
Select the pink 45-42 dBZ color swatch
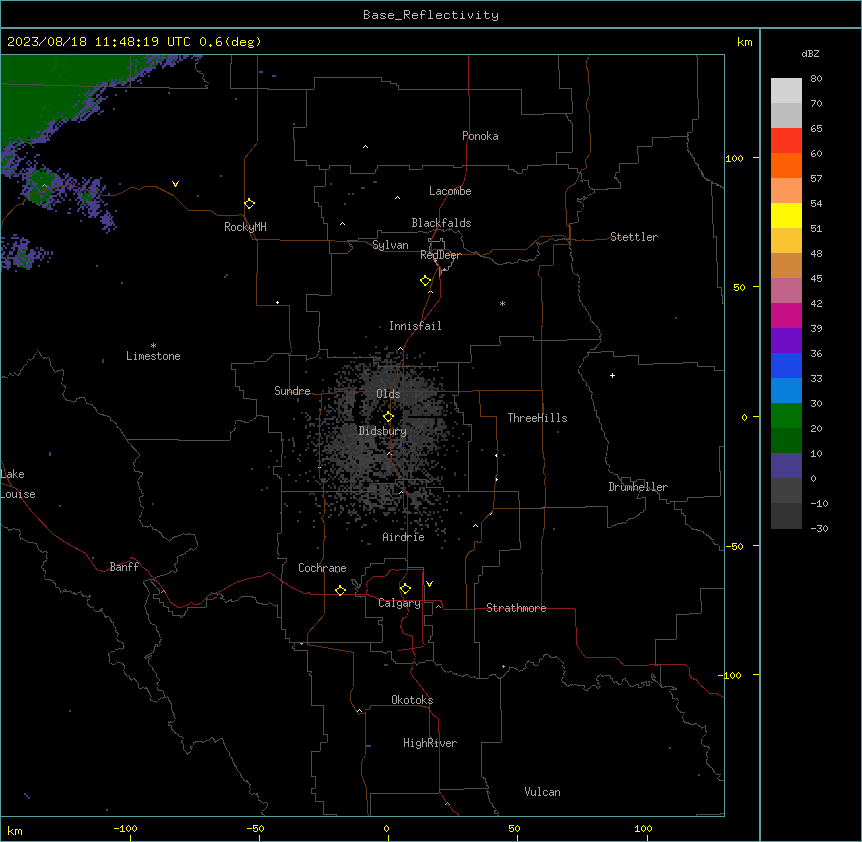coord(786,291)
